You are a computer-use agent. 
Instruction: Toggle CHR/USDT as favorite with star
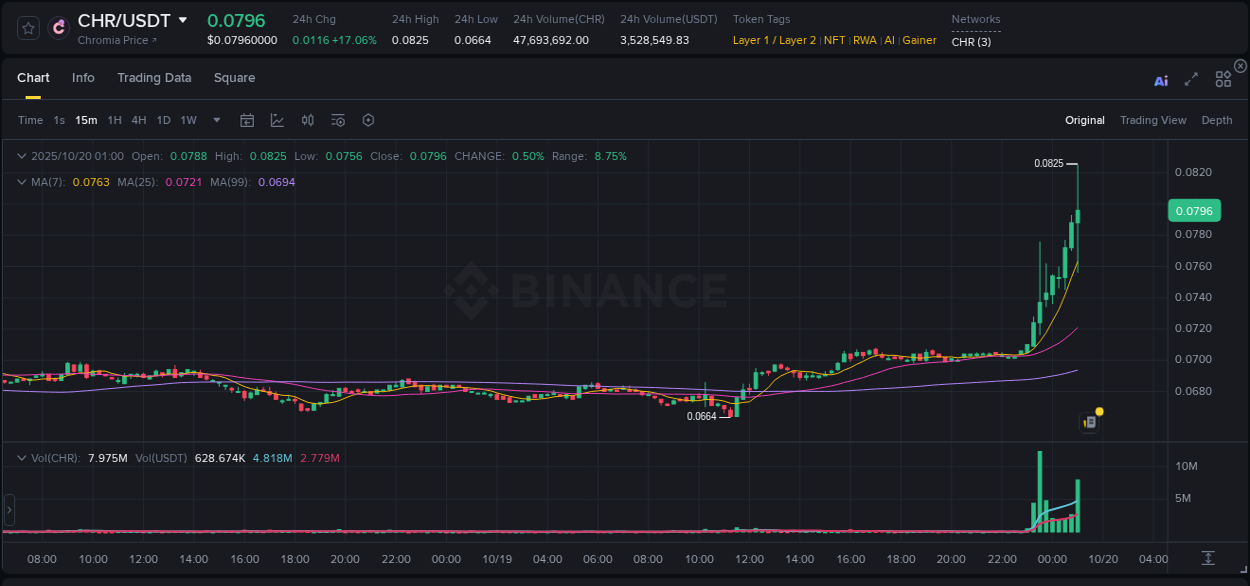[x=27, y=28]
